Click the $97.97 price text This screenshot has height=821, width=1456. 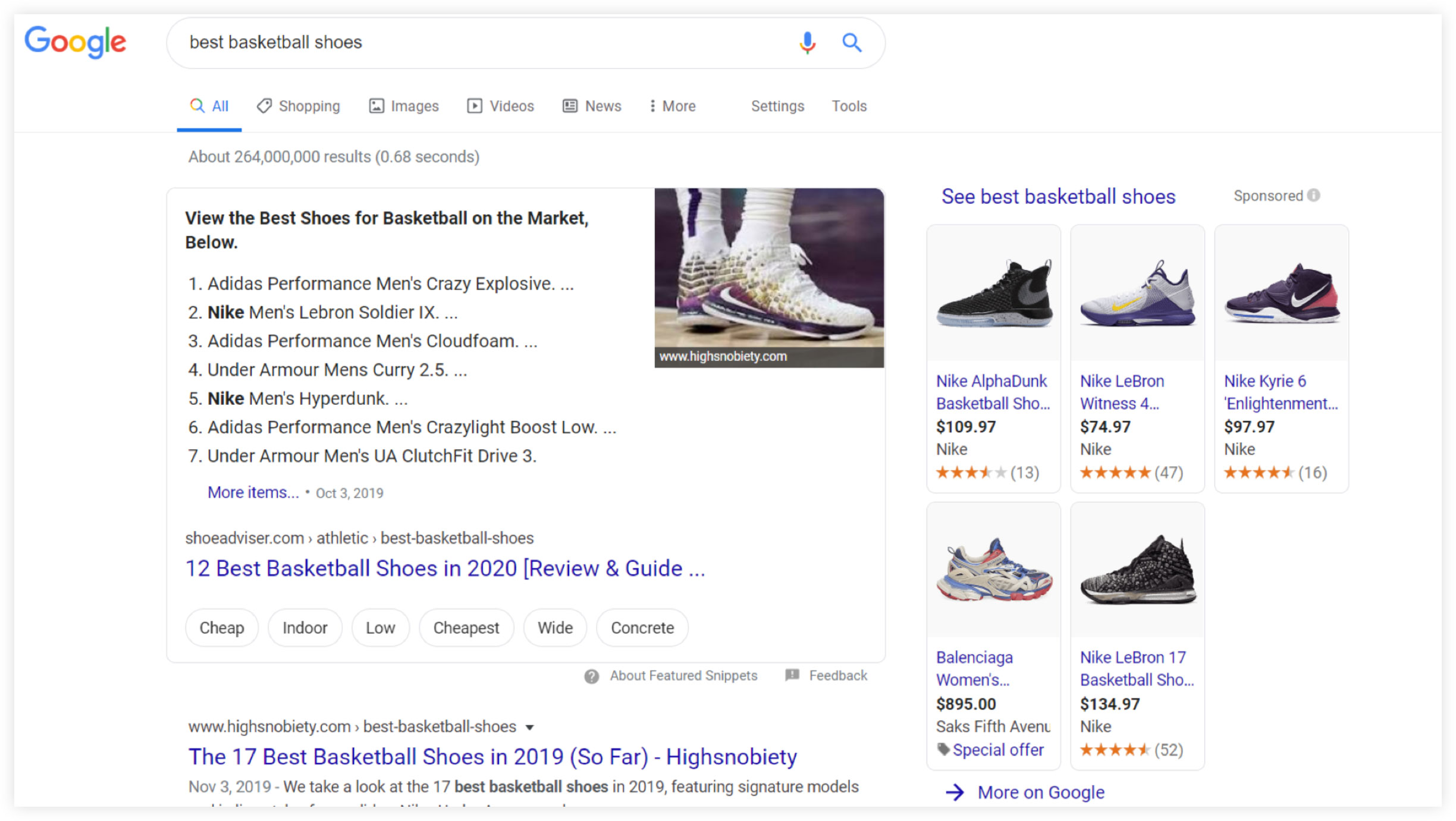(x=1249, y=427)
